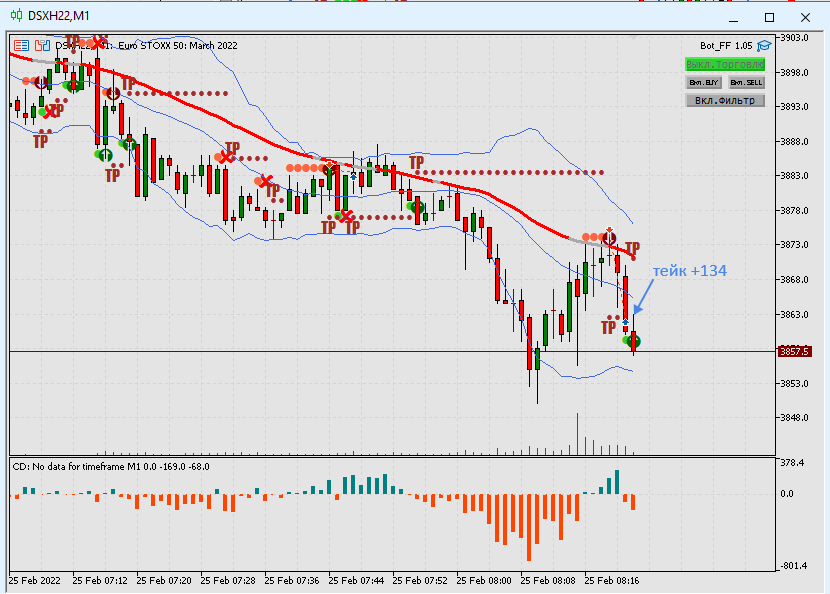Screen dimensions: 830x594
Task: Toggle the green Выкл.Торговлю trading button
Action: point(725,65)
